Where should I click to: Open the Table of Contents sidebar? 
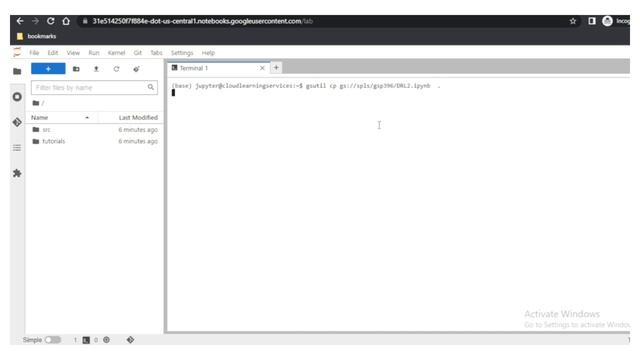17,148
